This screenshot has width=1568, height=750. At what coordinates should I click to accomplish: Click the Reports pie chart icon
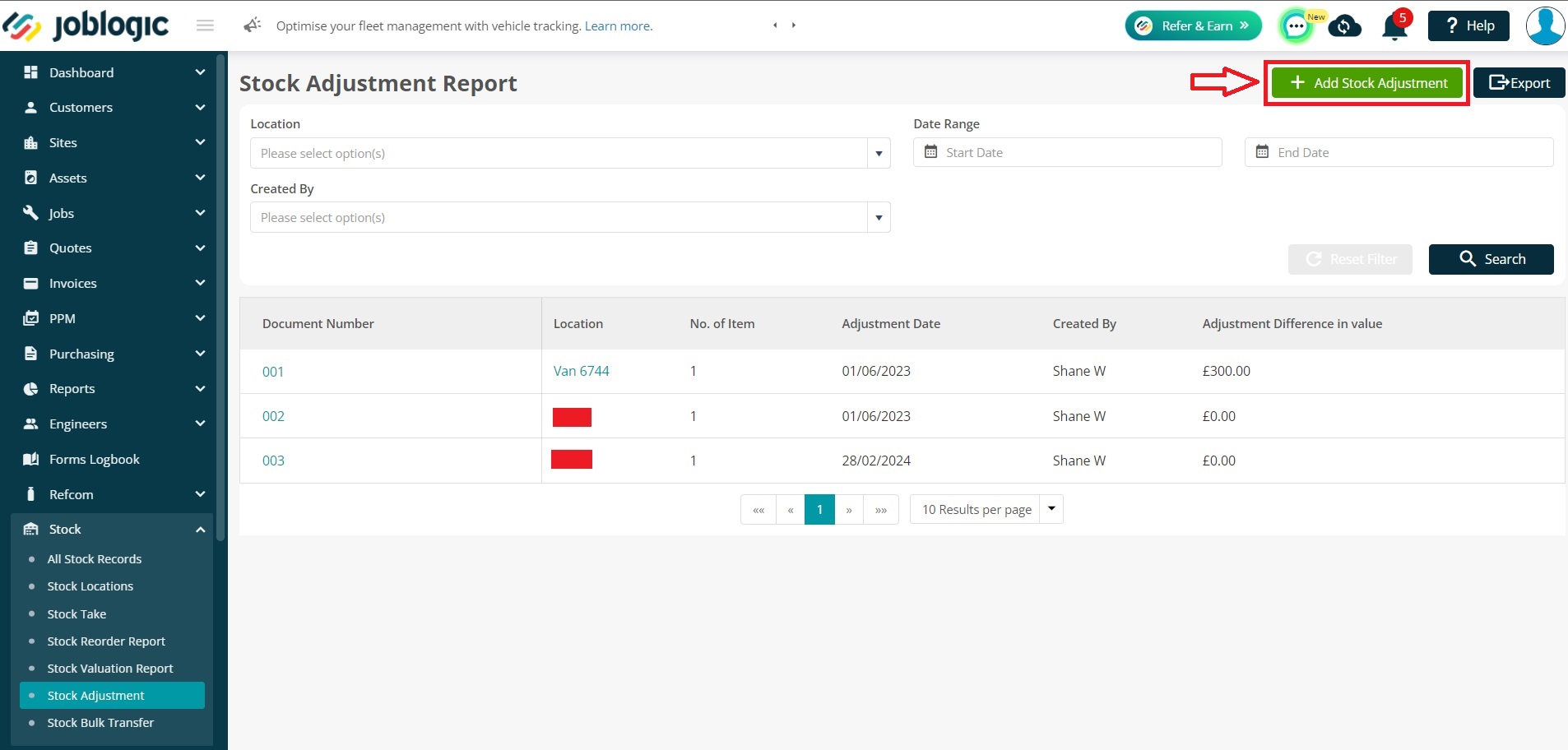31,389
